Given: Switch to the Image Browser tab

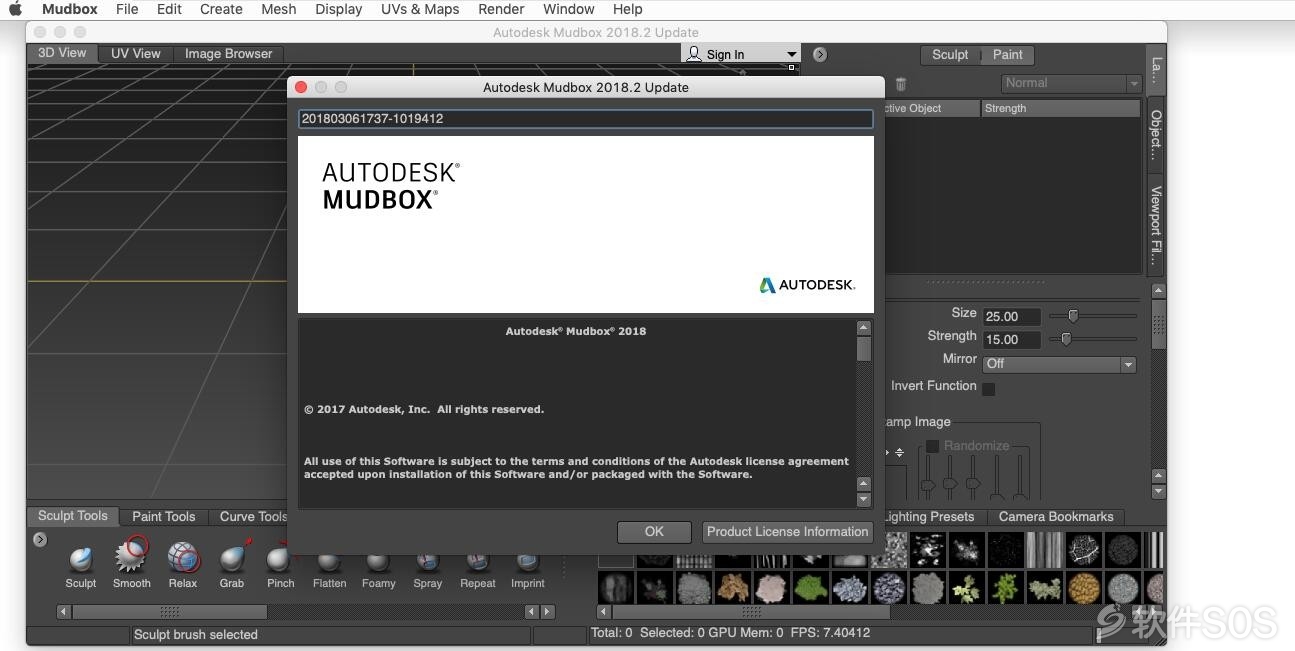Looking at the screenshot, I should click(228, 54).
